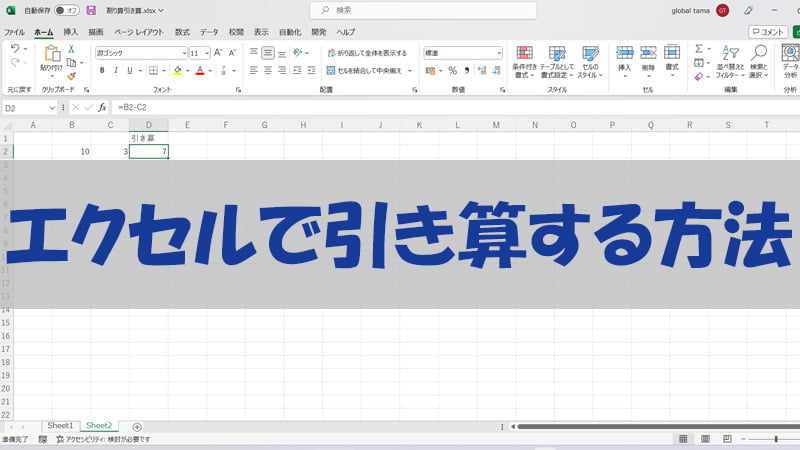Screen dimensions: 800x450
Task: Click the 検索 search box
Action: point(400,10)
